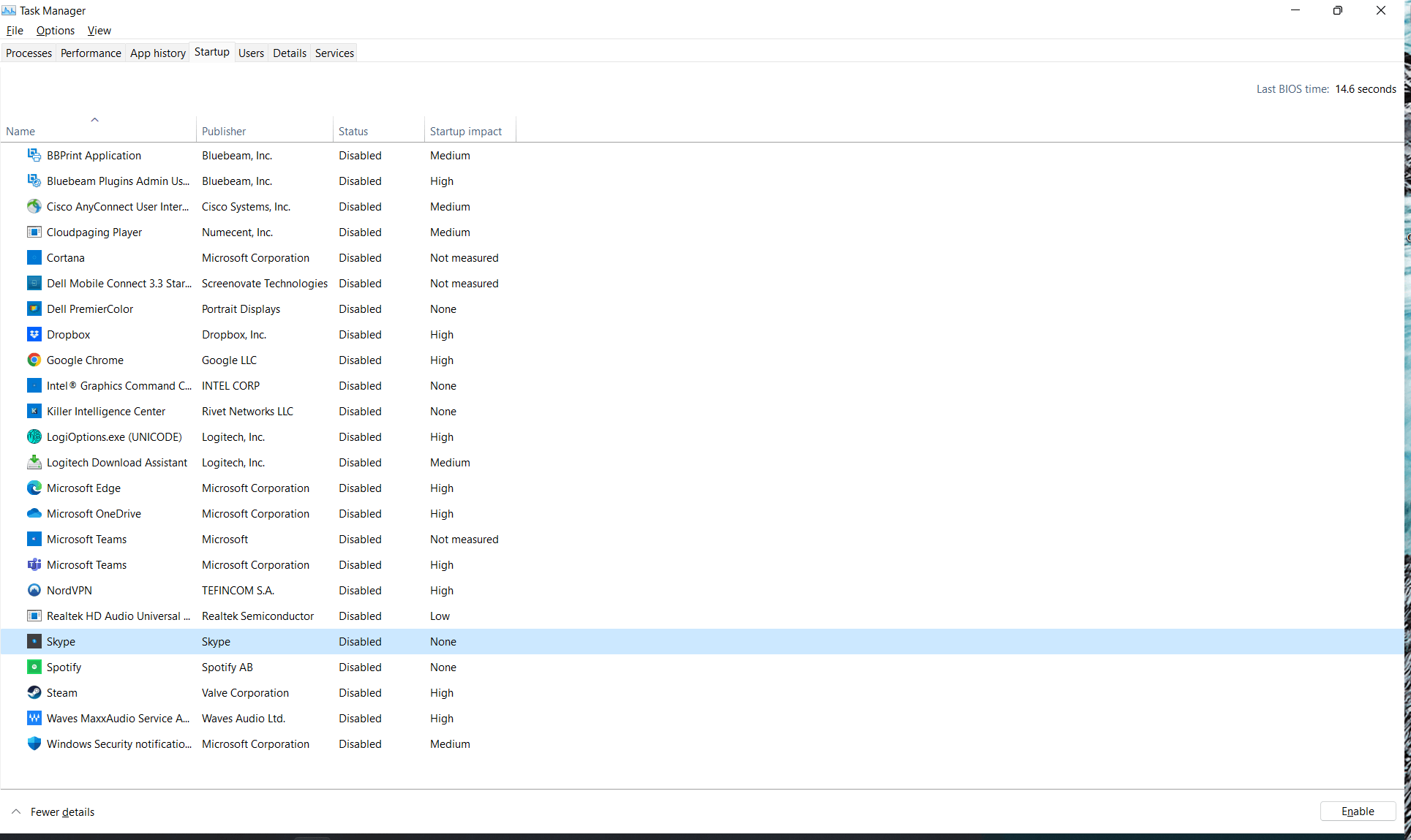
Task: Click Disabled status for Steam row
Action: click(x=360, y=692)
